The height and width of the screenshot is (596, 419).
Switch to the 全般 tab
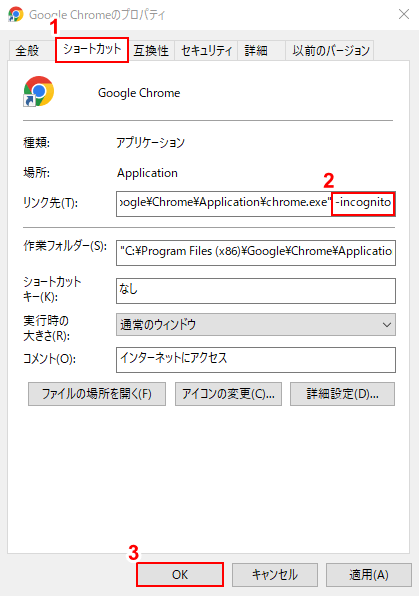[27, 50]
